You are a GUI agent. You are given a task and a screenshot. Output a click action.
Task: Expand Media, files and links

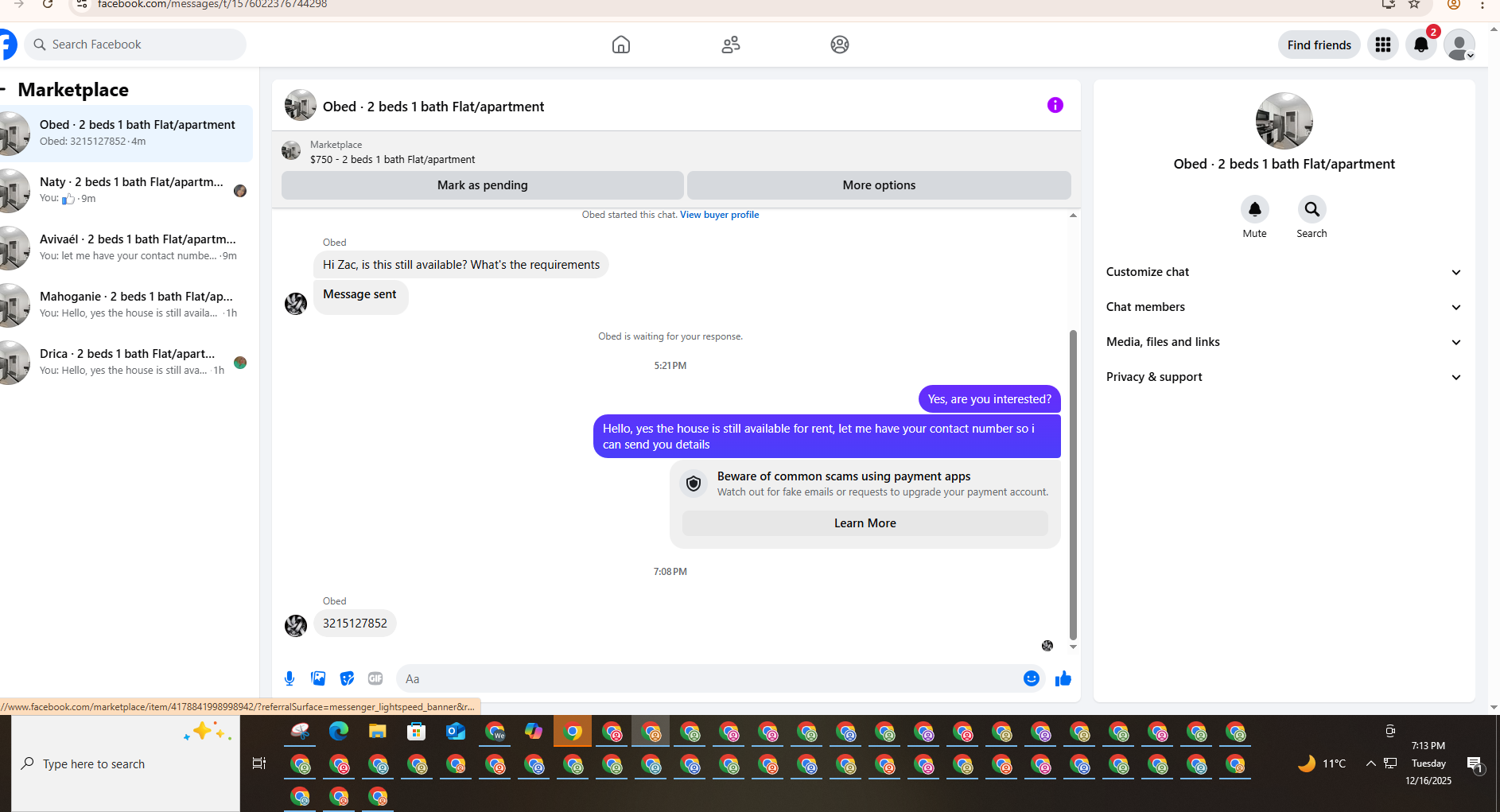[x=1284, y=342]
